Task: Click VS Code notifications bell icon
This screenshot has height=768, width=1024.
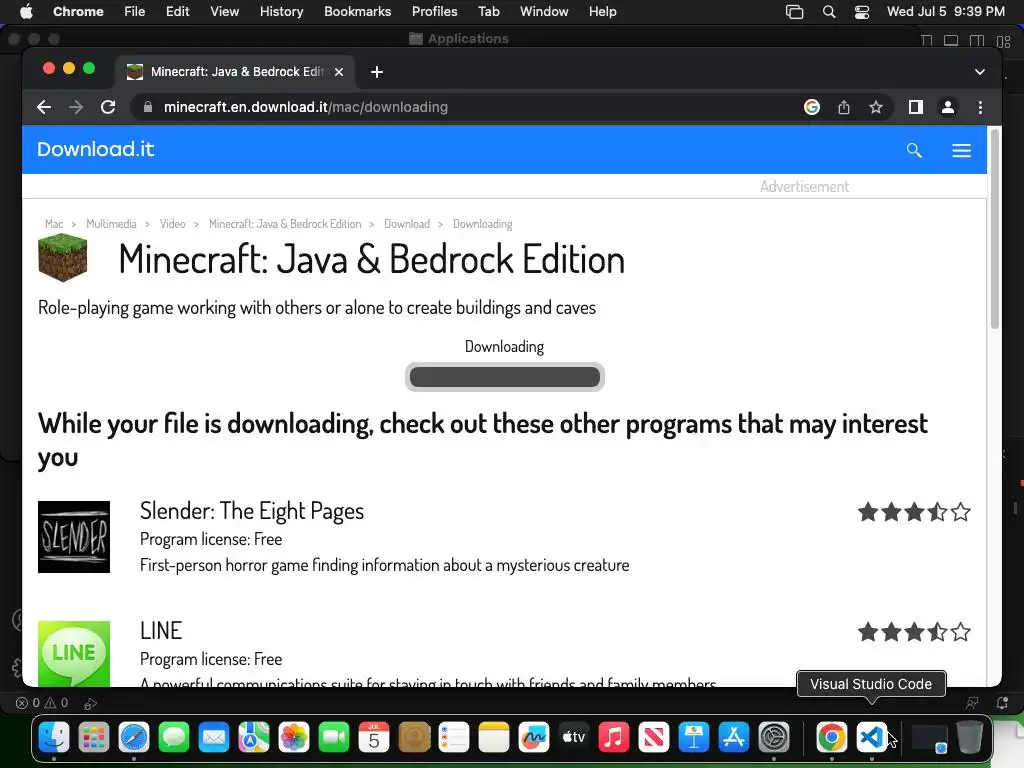Action: point(1002,703)
